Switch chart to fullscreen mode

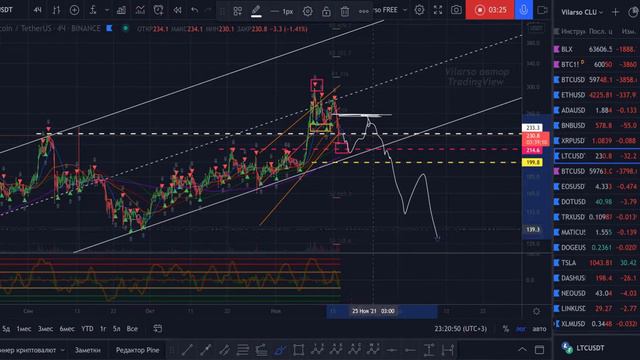438,10
